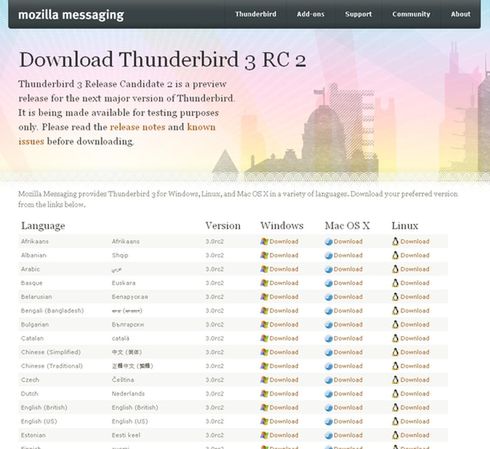This screenshot has width=490, height=449.
Task: Download Windows build for Chinese (Traditional)
Action: [x=284, y=366]
